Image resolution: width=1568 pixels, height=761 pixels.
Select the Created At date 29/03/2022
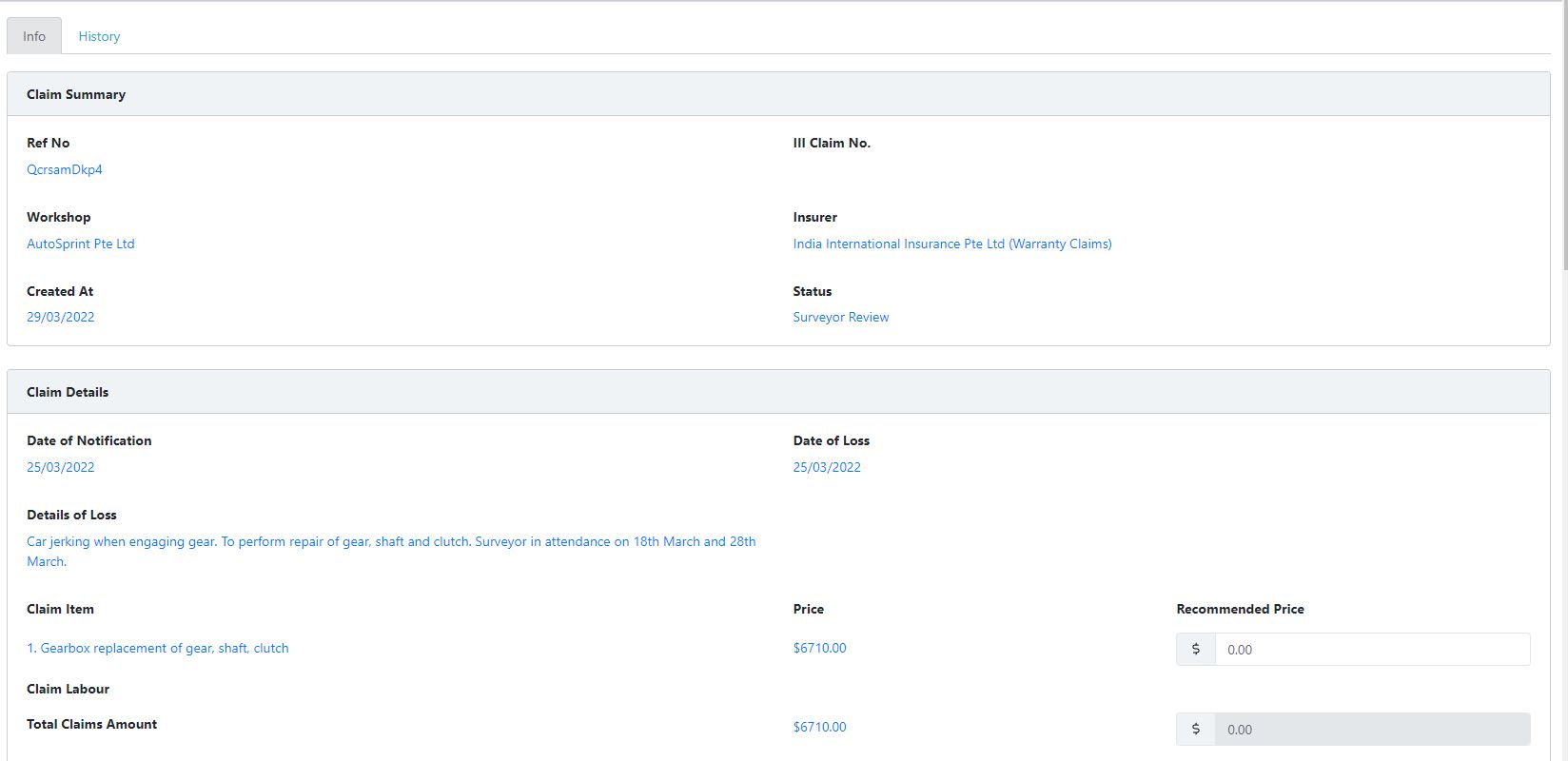tap(61, 317)
